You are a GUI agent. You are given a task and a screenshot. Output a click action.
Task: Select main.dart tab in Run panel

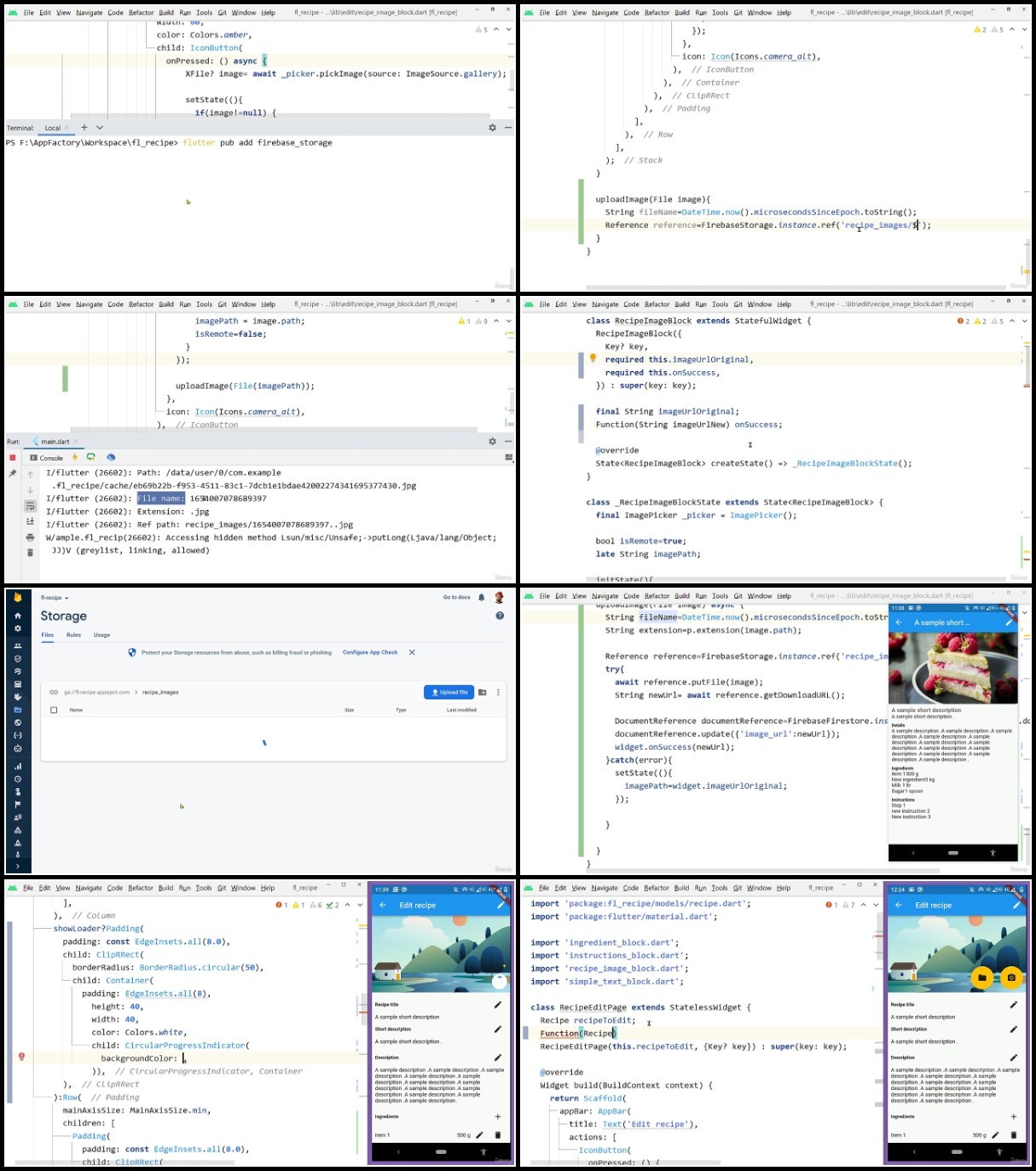coord(55,442)
